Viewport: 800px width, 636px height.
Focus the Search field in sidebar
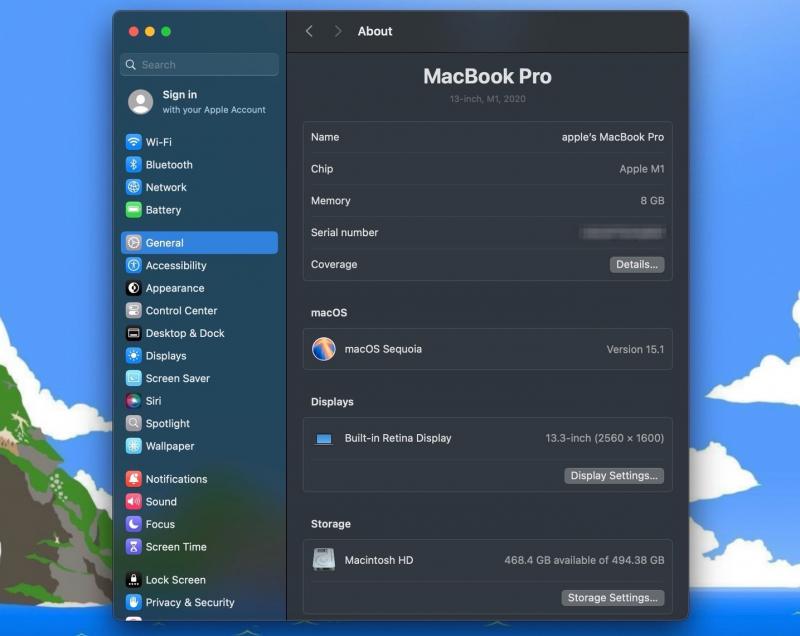(199, 65)
